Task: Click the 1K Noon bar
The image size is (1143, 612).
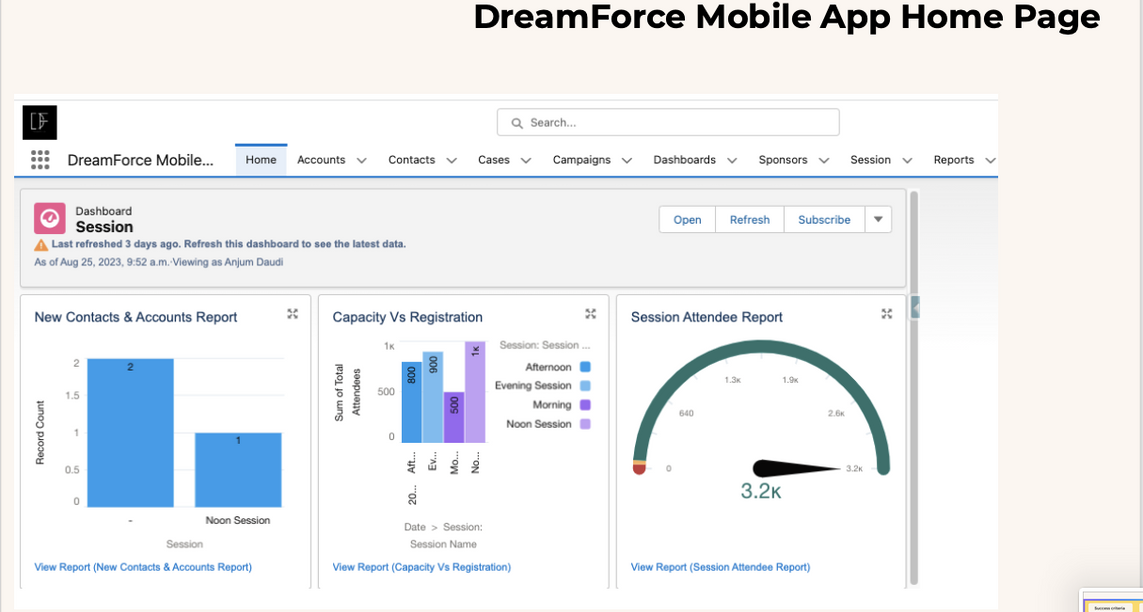Action: click(475, 392)
